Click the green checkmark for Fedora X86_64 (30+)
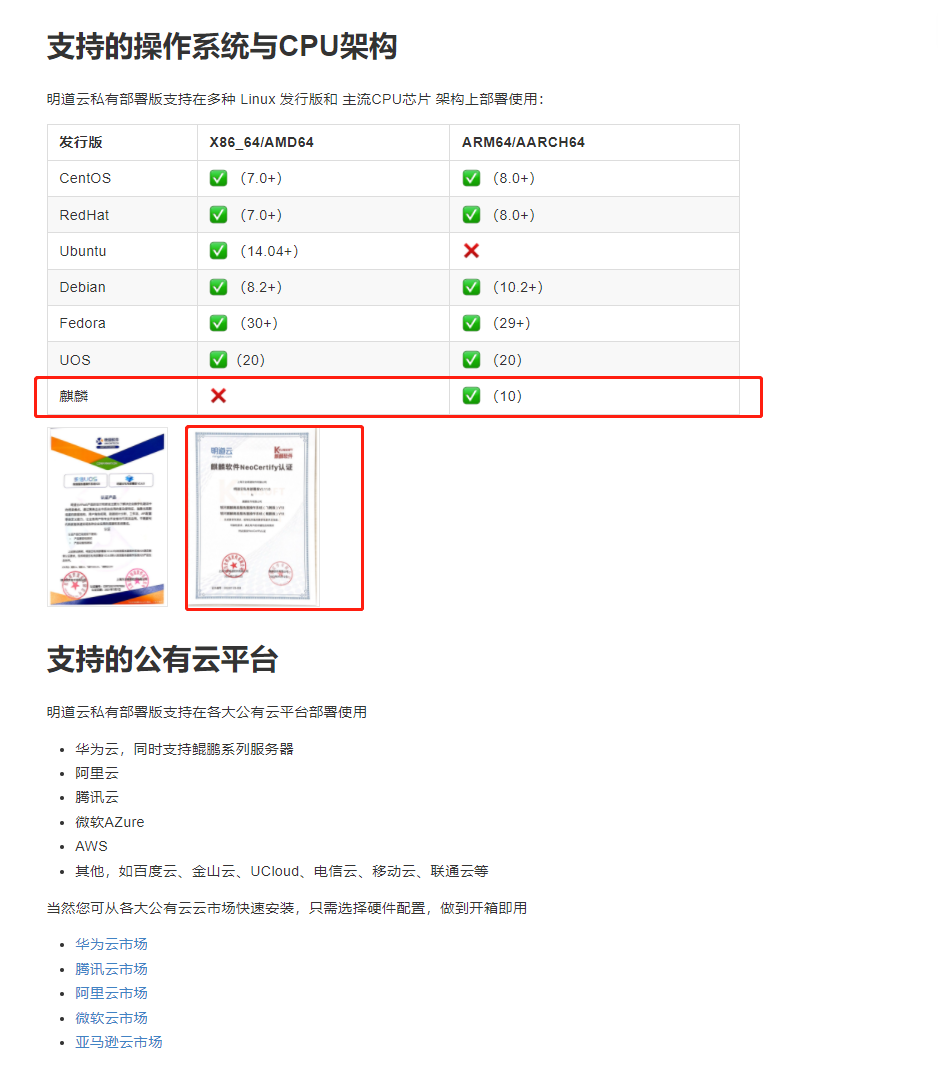This screenshot has height=1090, width=938. tap(218, 323)
